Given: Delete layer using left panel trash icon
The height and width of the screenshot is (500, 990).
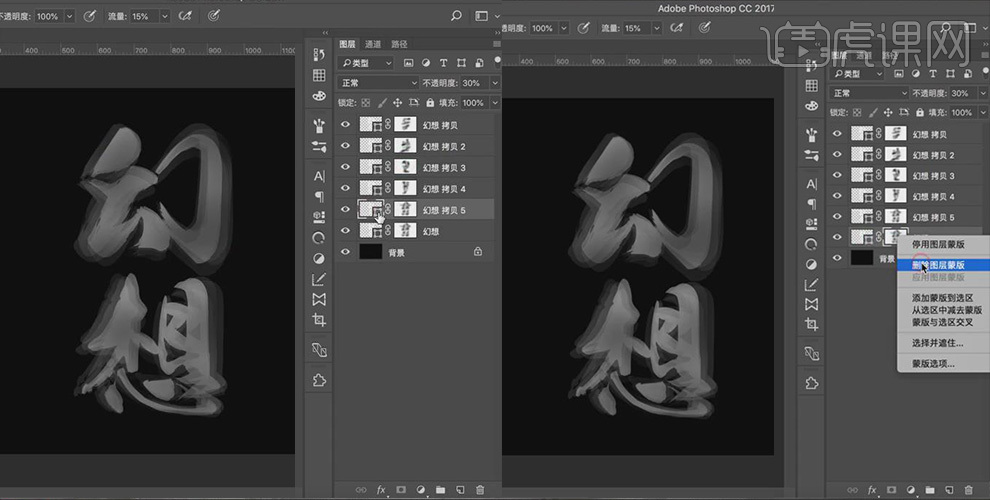Looking at the screenshot, I should pyautogui.click(x=480, y=490).
